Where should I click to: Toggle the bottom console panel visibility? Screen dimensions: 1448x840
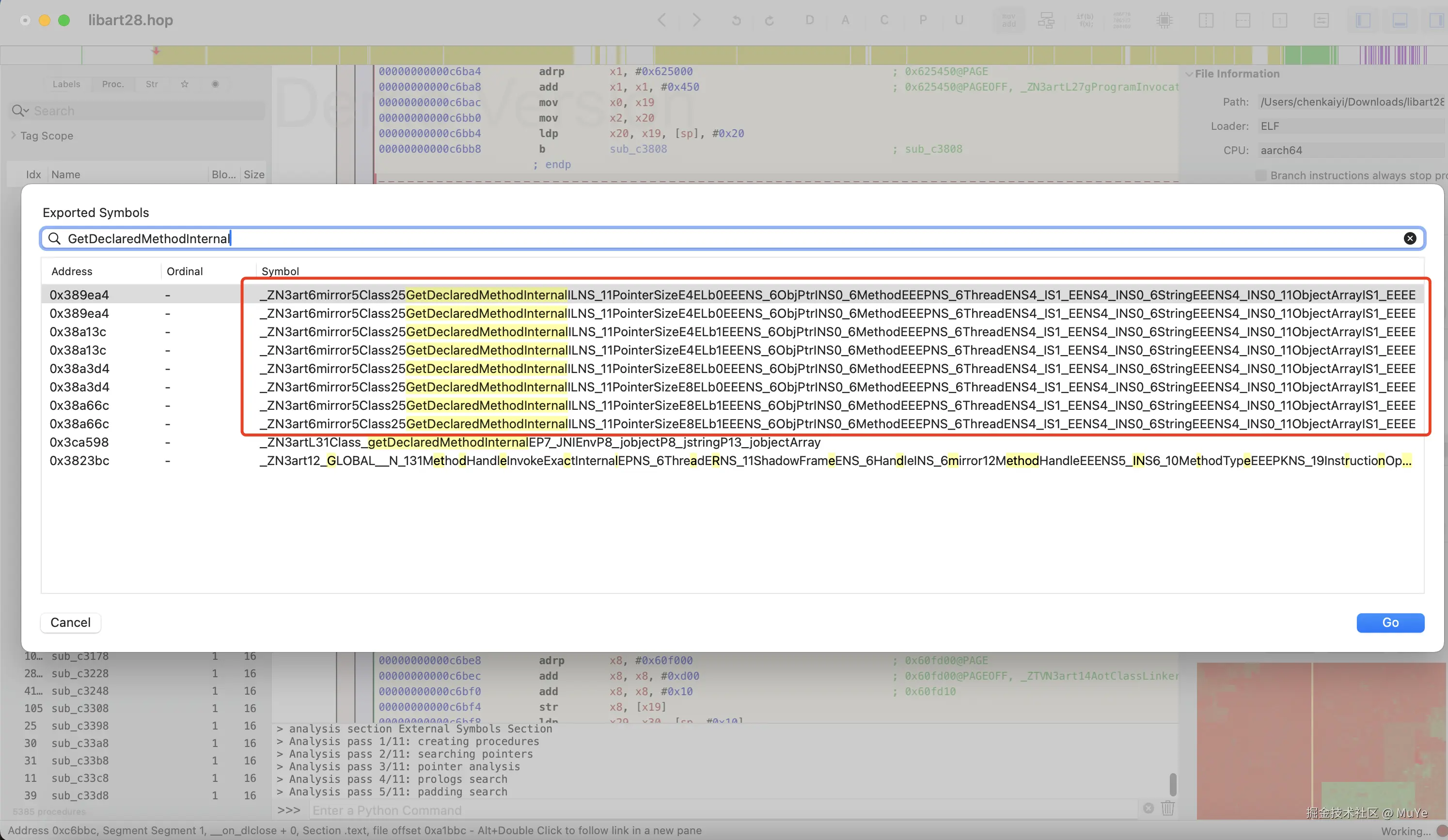[x=1400, y=21]
